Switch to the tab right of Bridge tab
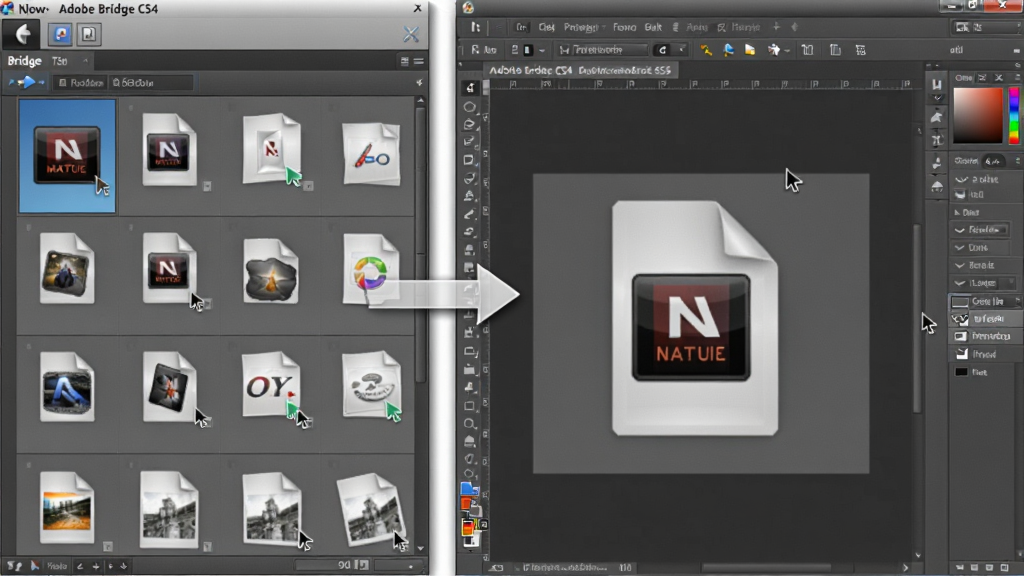Viewport: 1024px width, 576px height. (x=60, y=61)
